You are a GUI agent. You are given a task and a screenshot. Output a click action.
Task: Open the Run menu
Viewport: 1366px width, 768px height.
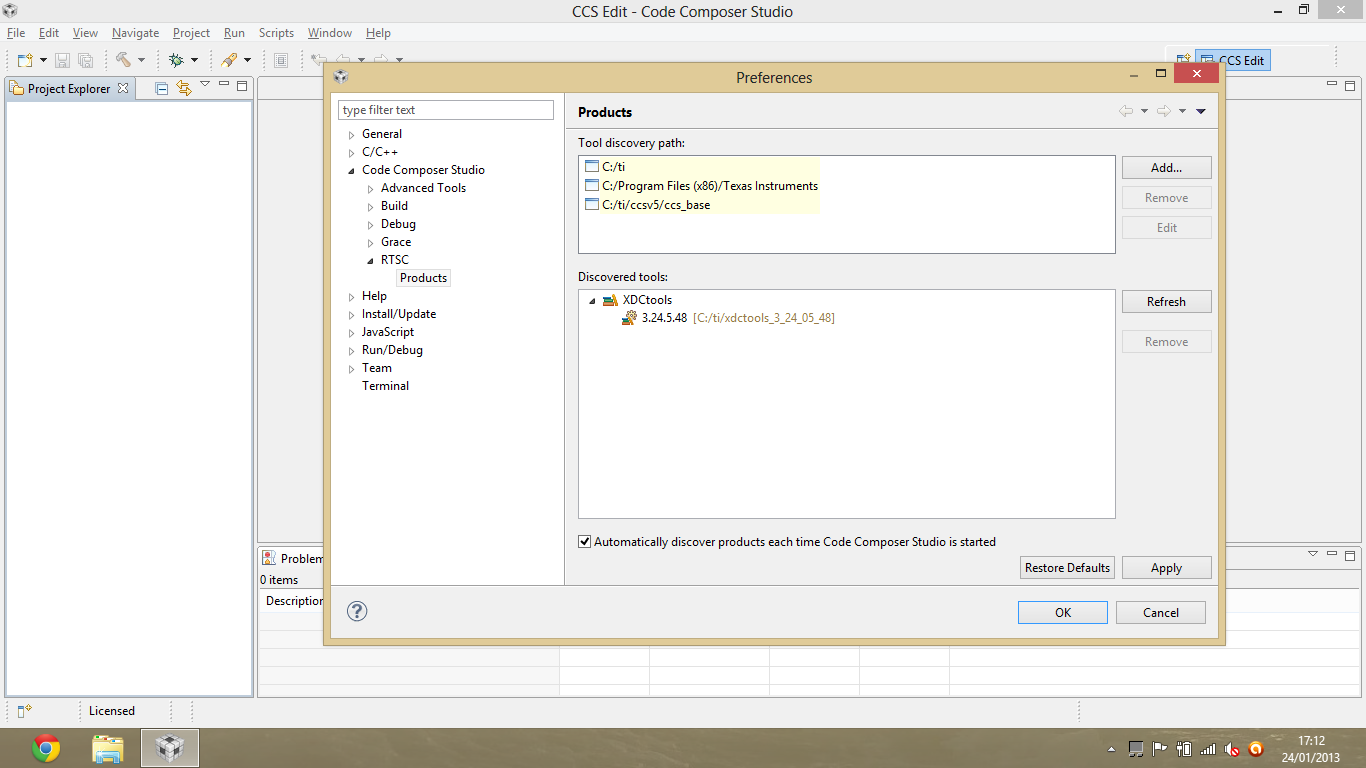point(234,33)
